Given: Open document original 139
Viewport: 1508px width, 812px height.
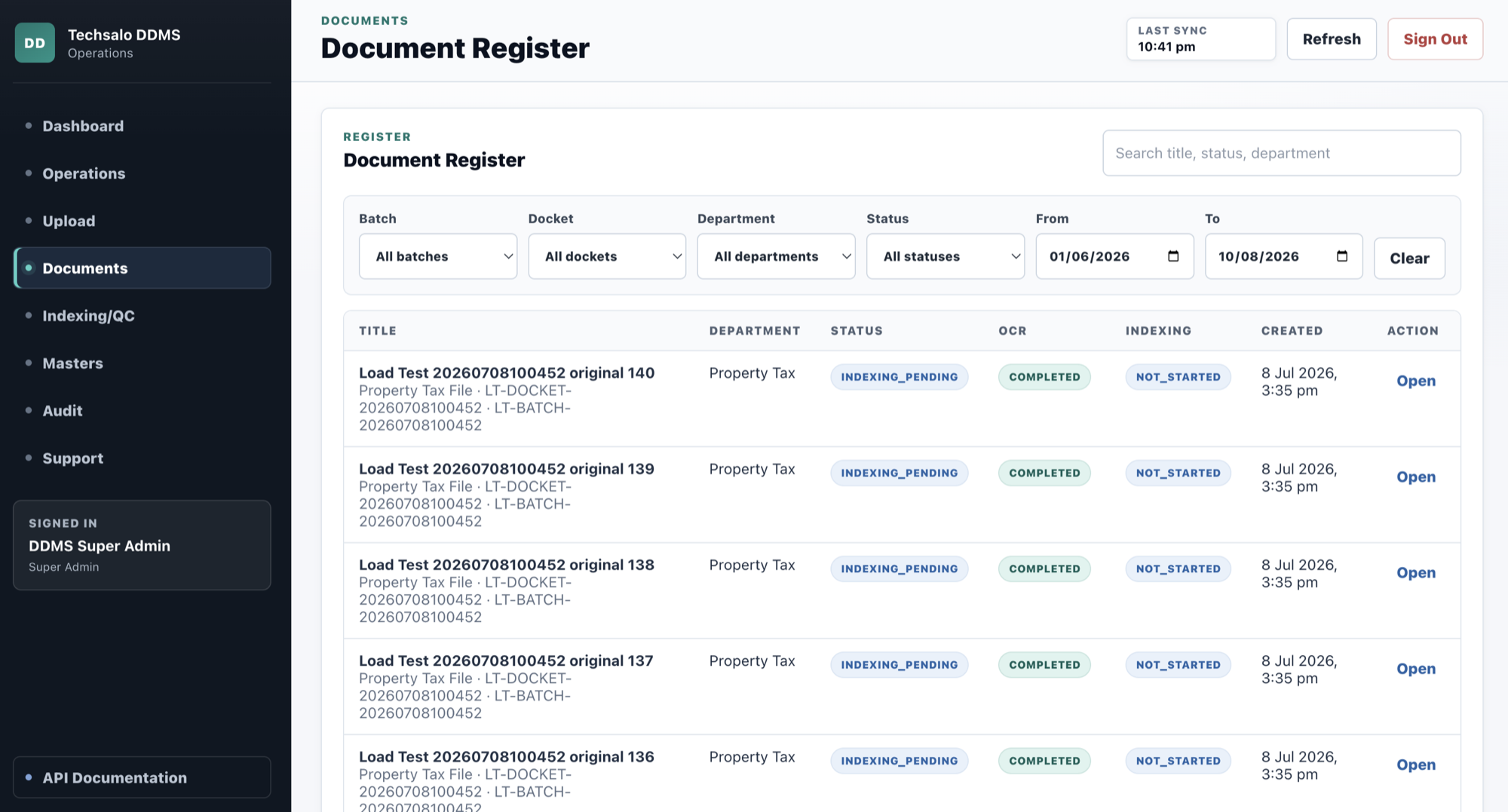Looking at the screenshot, I should pos(1415,476).
